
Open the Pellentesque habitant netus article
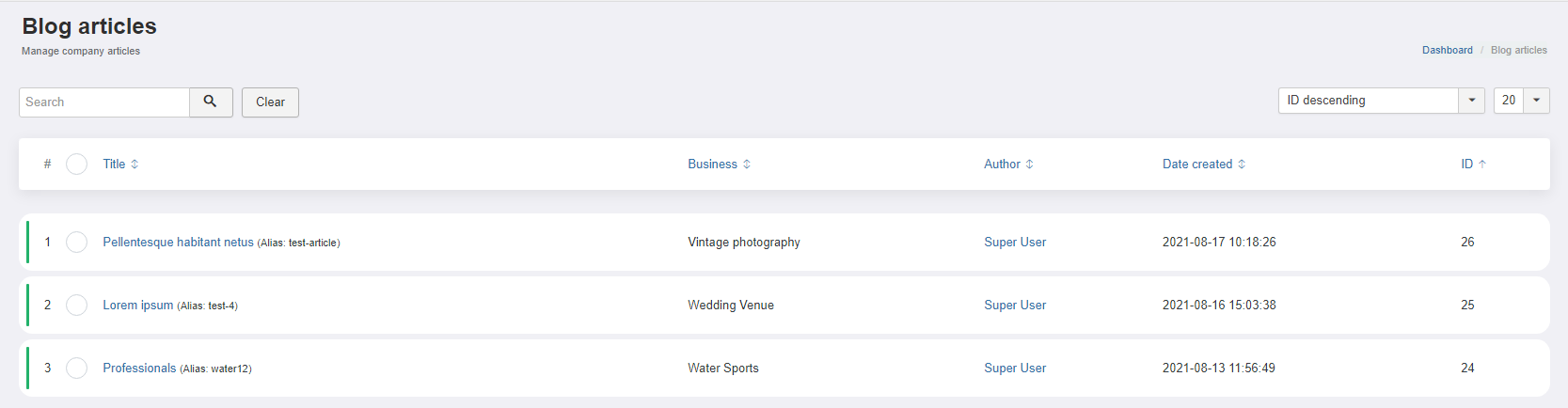point(178,242)
